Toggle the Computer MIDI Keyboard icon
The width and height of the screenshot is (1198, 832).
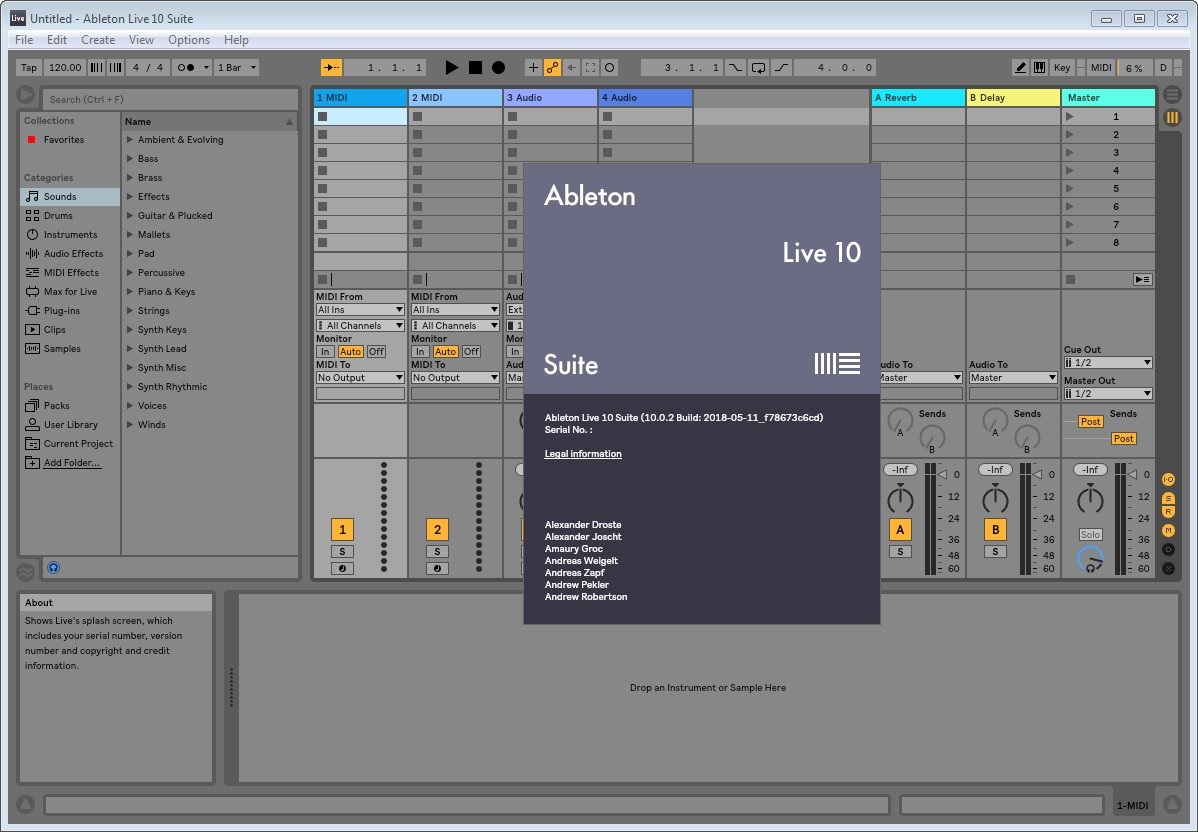click(x=1039, y=67)
